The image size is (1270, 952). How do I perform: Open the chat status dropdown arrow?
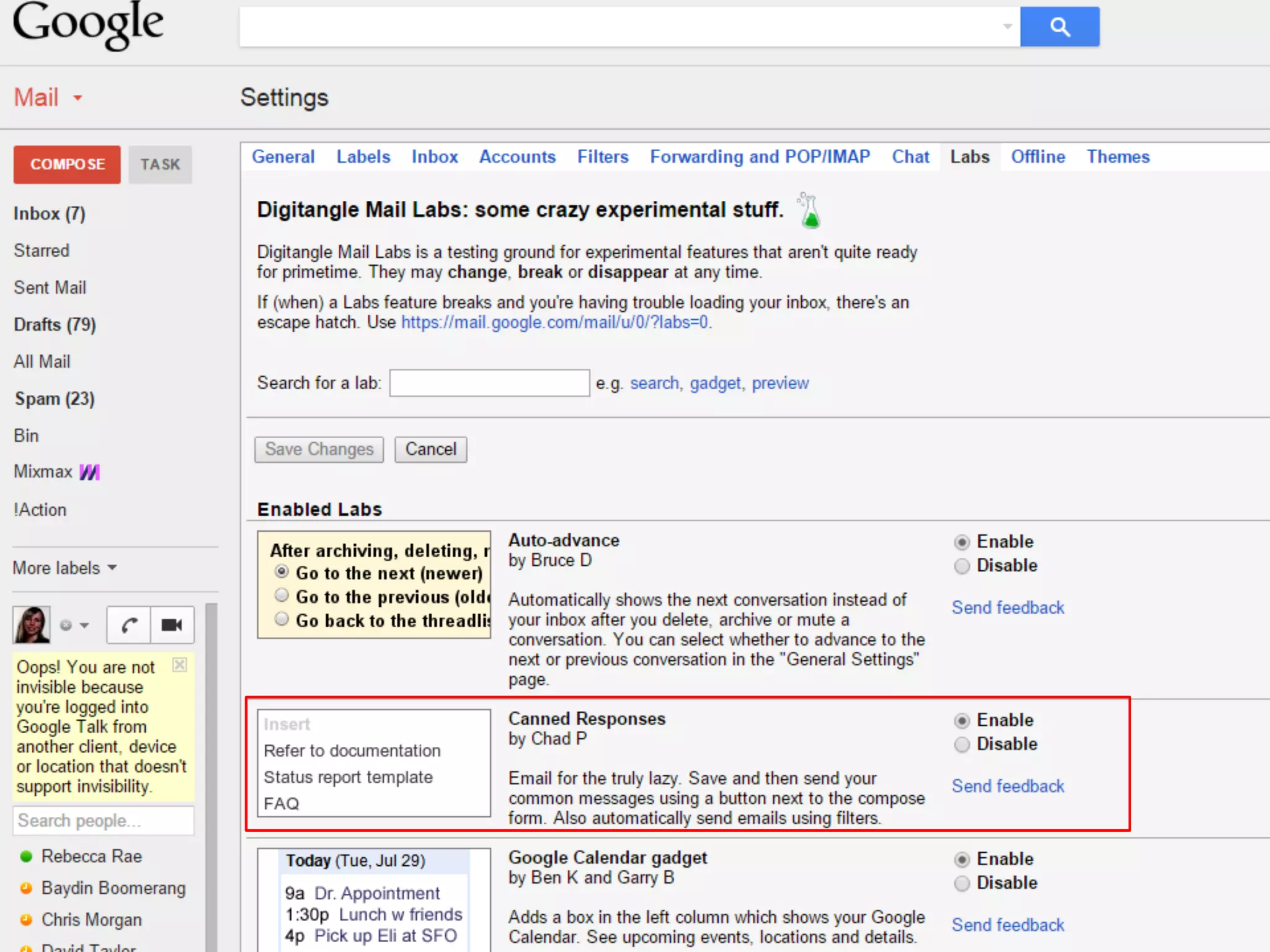84,625
